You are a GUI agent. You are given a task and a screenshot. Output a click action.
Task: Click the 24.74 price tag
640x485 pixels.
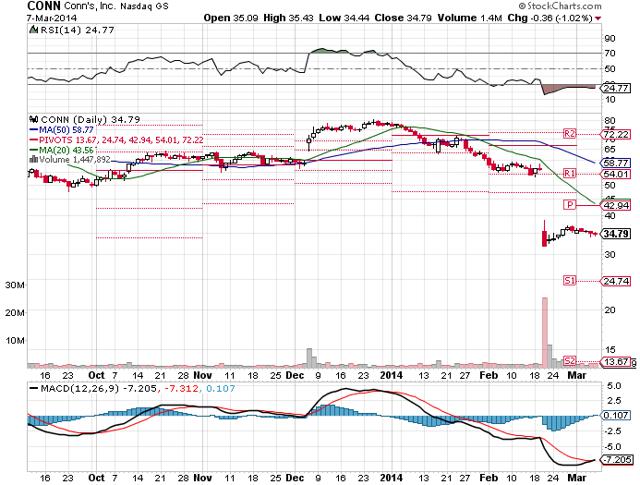[x=615, y=281]
